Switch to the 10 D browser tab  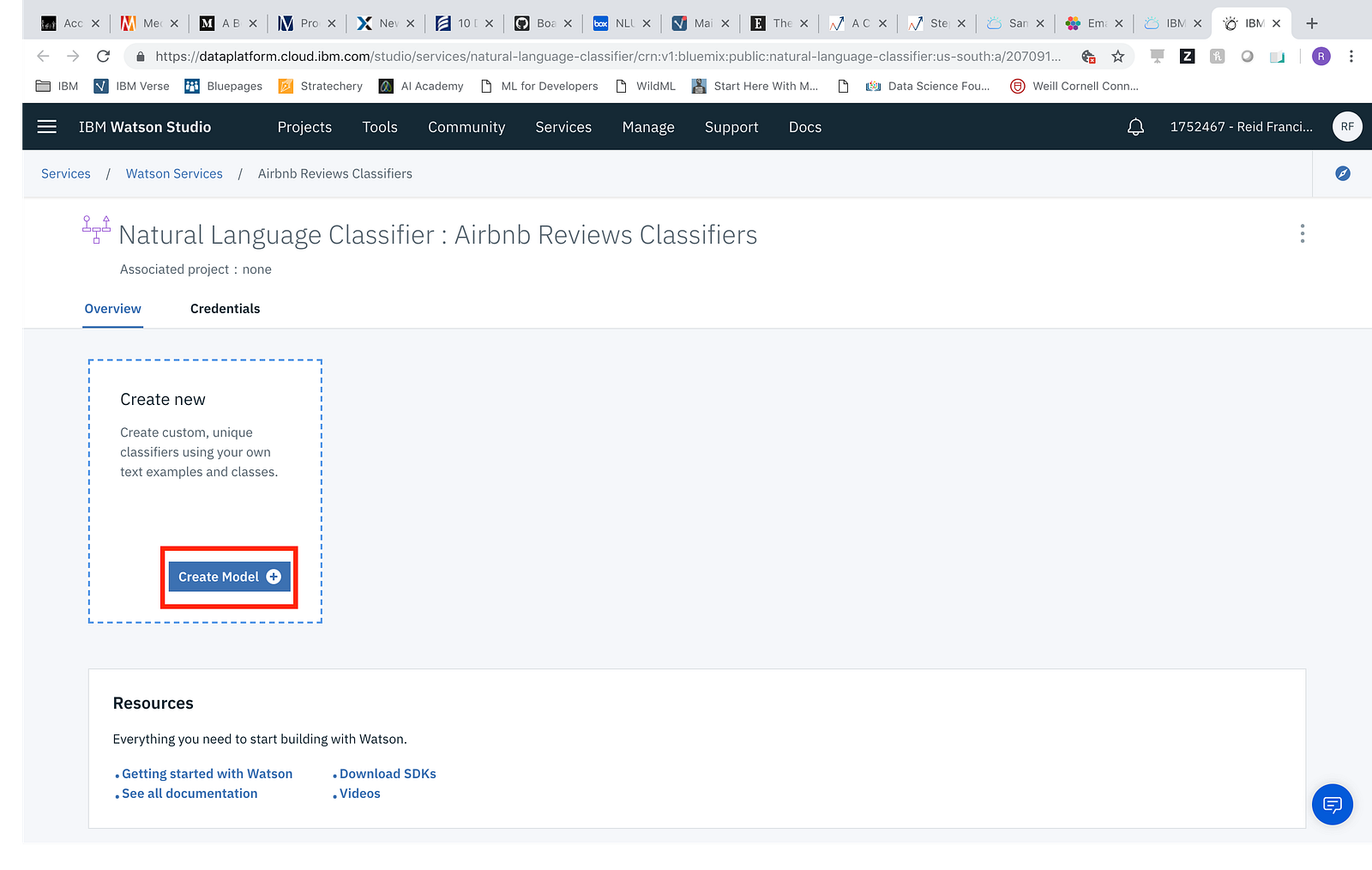[464, 23]
